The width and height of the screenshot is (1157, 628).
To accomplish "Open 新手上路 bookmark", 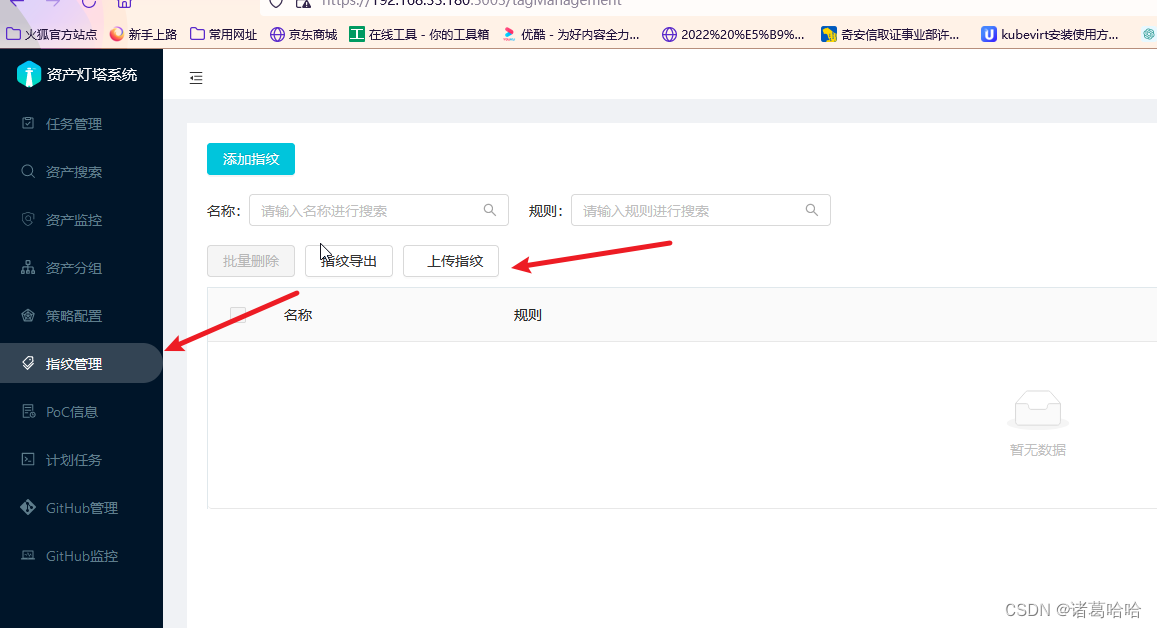I will (x=143, y=34).
